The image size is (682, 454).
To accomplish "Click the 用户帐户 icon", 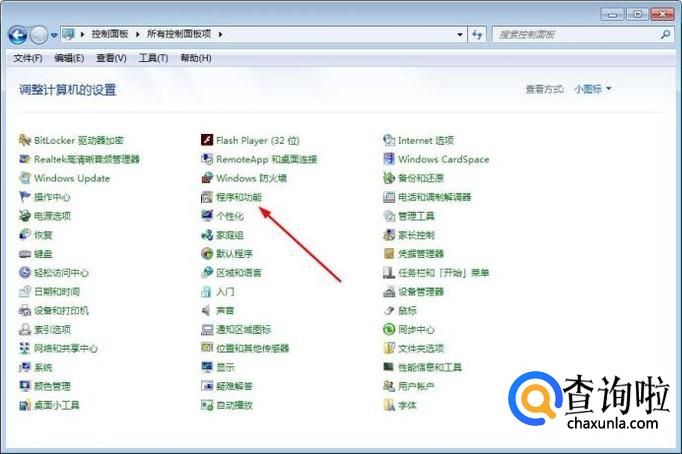I will click(388, 386).
